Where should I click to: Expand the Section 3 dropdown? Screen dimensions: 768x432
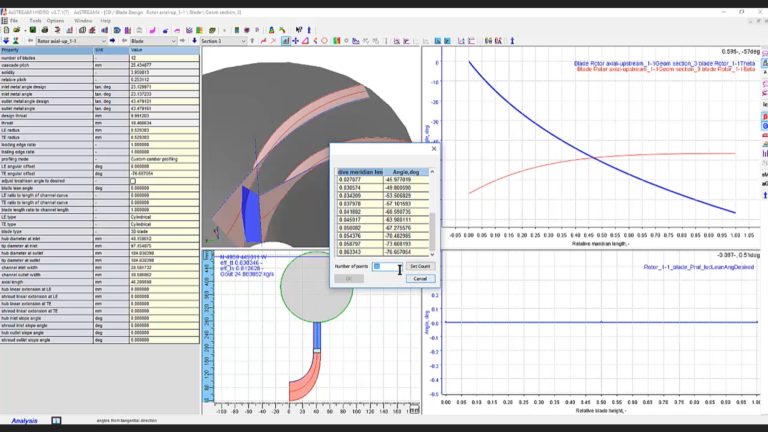pos(223,41)
